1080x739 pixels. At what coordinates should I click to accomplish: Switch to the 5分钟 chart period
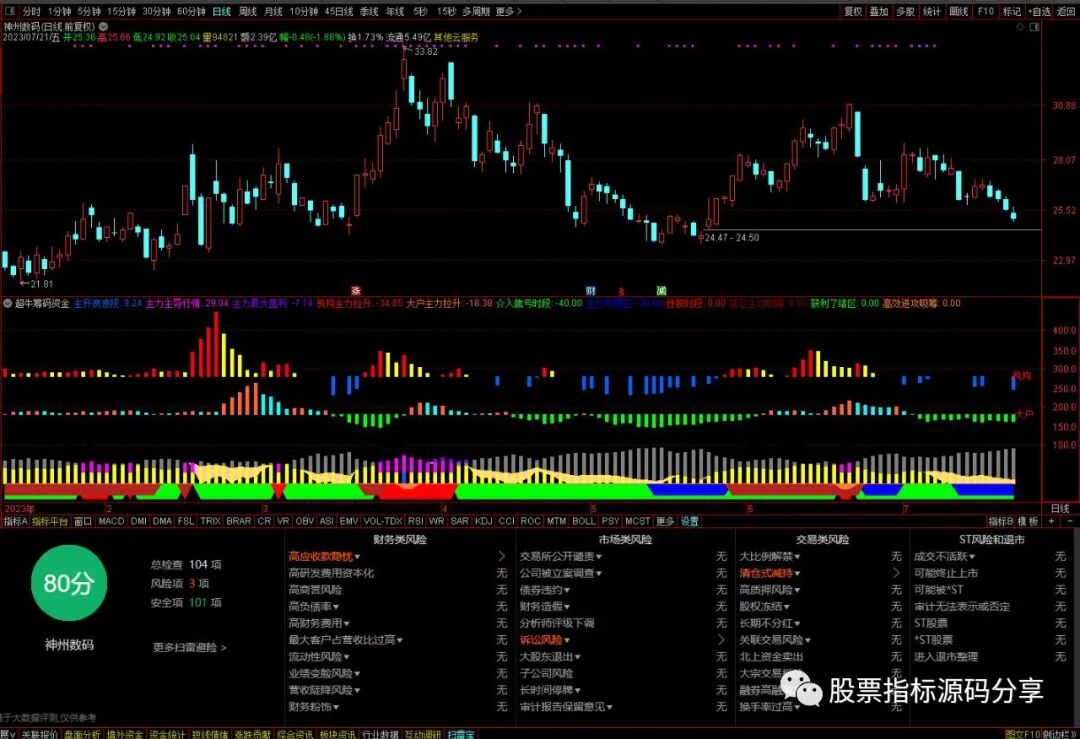89,11
